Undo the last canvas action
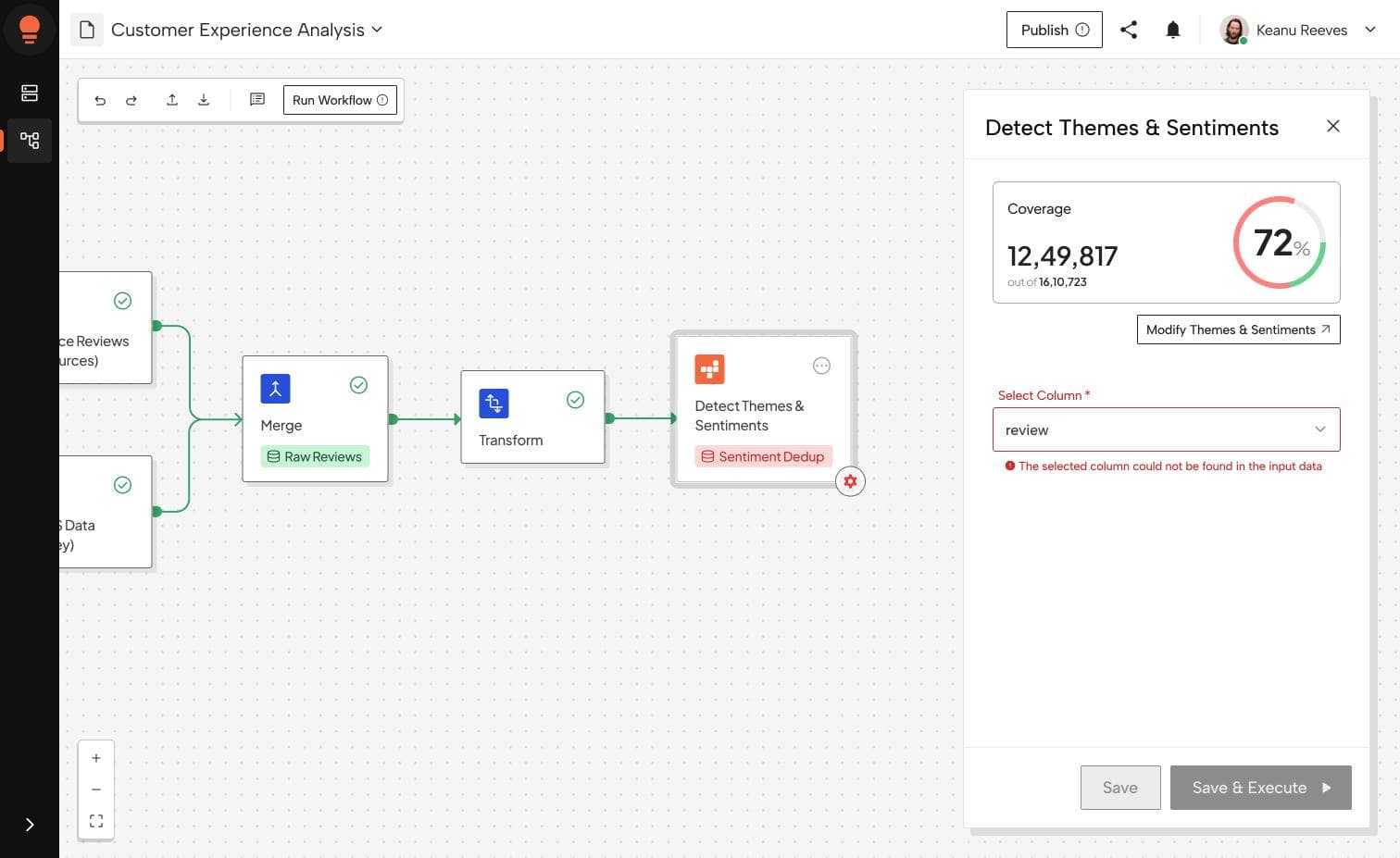 pyautogui.click(x=100, y=100)
